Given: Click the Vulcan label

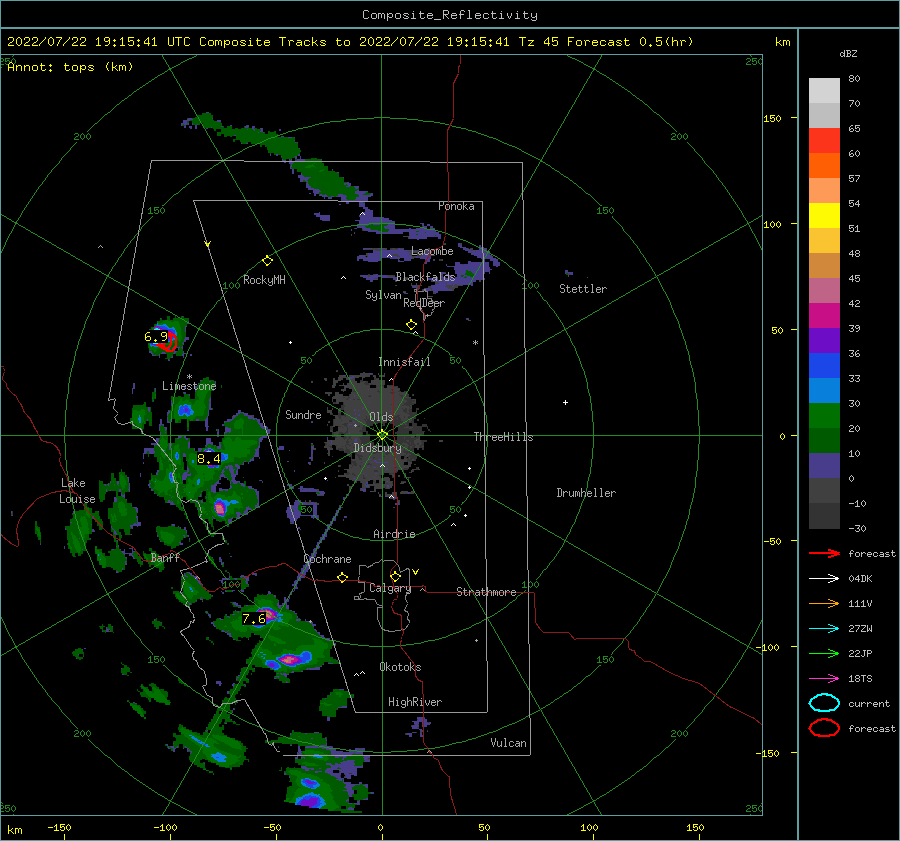Looking at the screenshot, I should pyautogui.click(x=508, y=743).
